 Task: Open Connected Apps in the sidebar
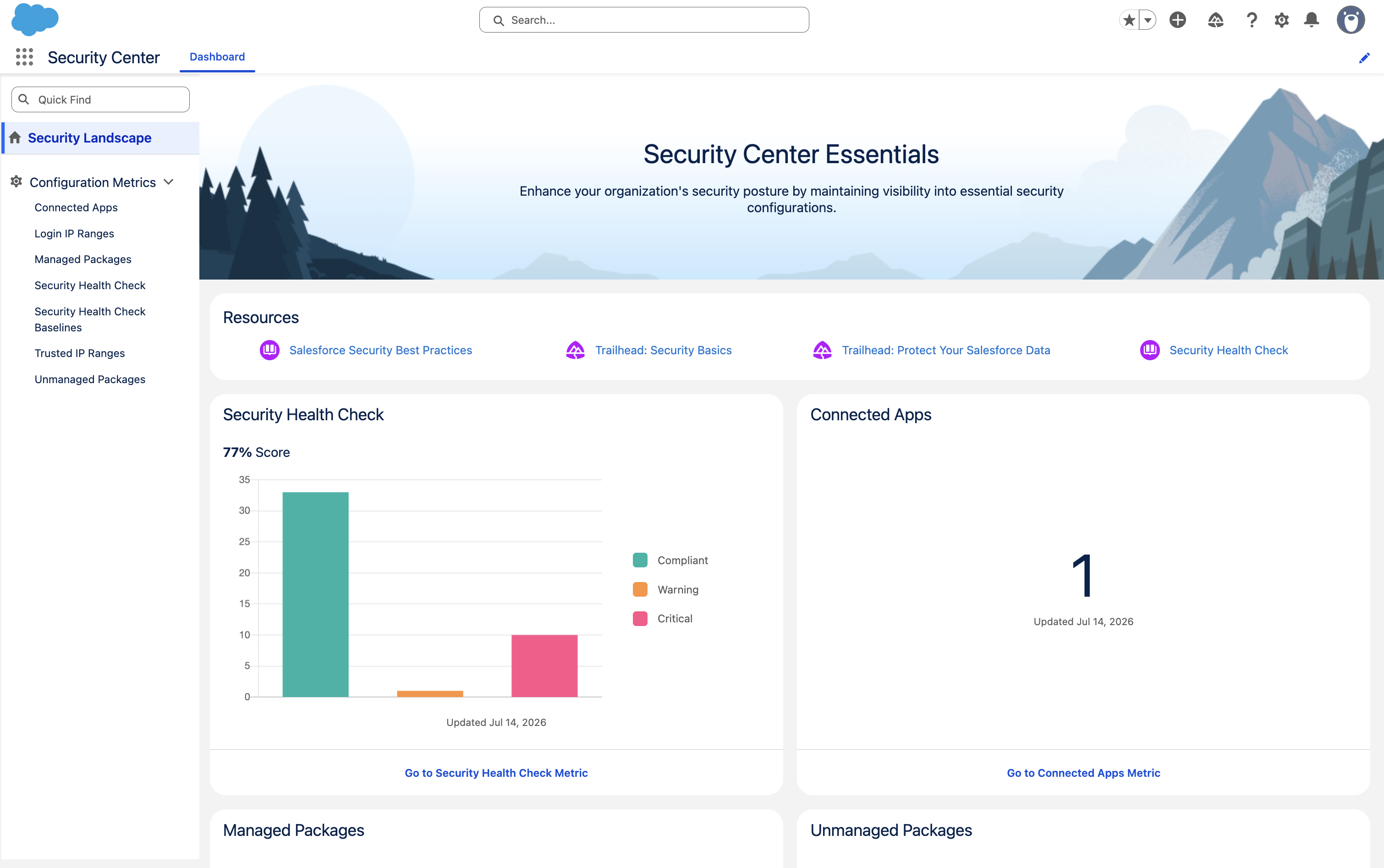pos(76,208)
